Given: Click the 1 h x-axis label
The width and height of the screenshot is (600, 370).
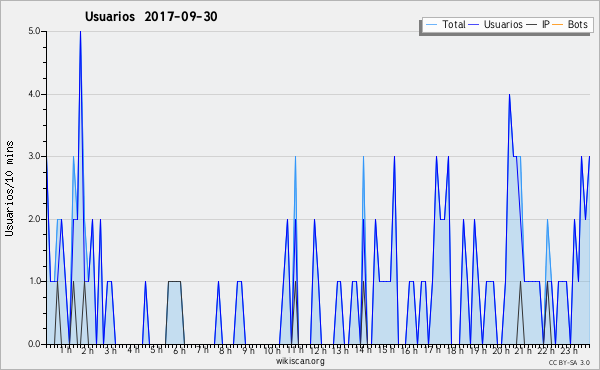Looking at the screenshot, I should click(66, 350).
